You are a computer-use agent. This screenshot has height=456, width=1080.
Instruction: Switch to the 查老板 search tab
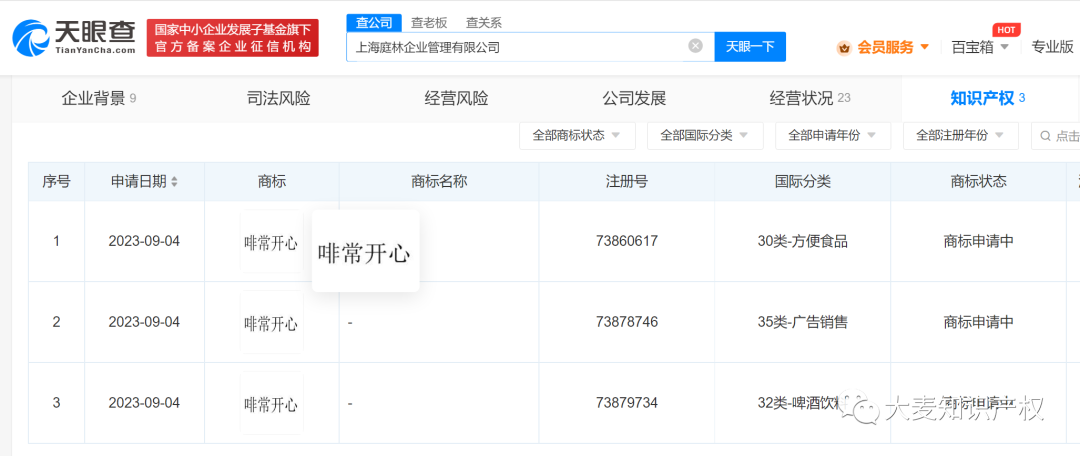coord(429,23)
